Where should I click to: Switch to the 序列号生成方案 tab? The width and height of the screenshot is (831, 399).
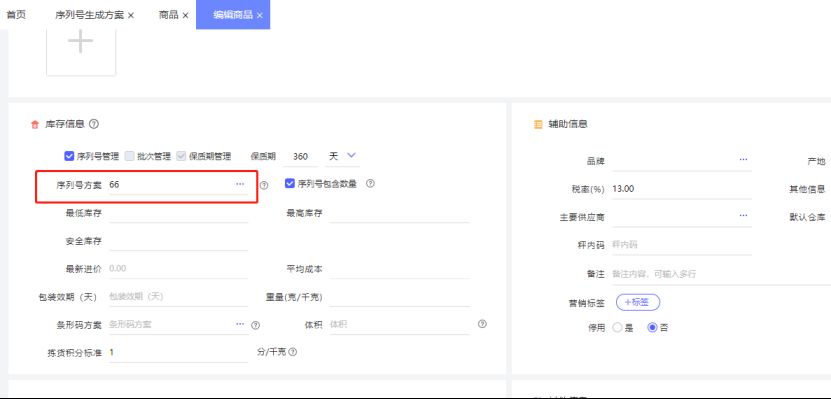coord(89,15)
